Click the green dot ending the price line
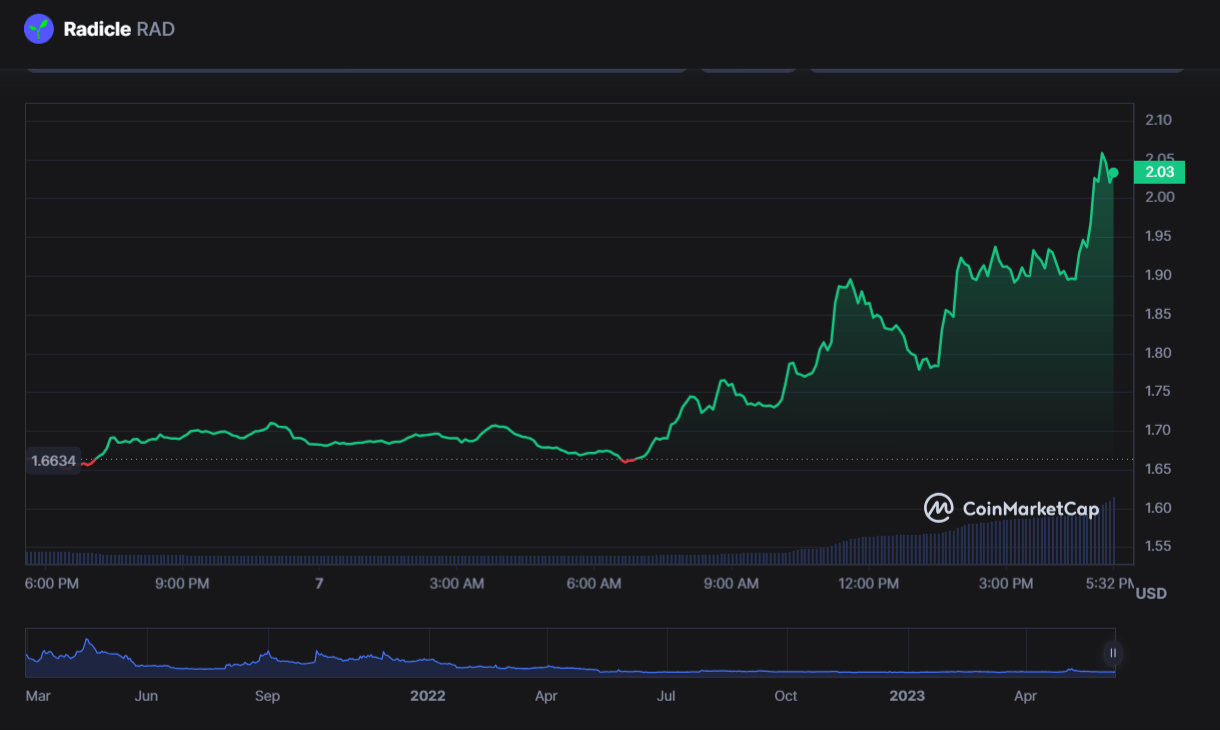This screenshot has width=1220, height=730. (1113, 173)
